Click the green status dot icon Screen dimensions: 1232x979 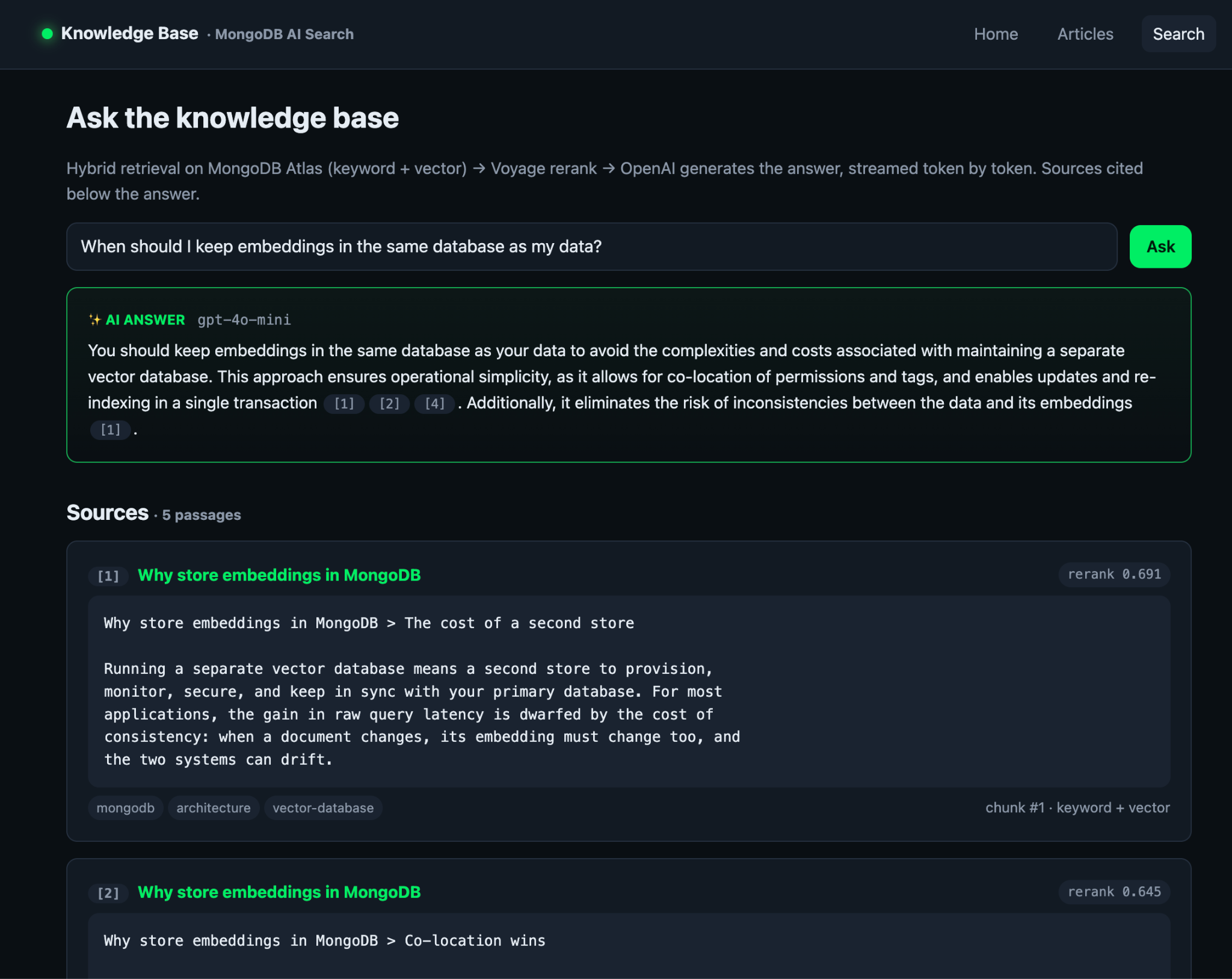pyautogui.click(x=47, y=34)
